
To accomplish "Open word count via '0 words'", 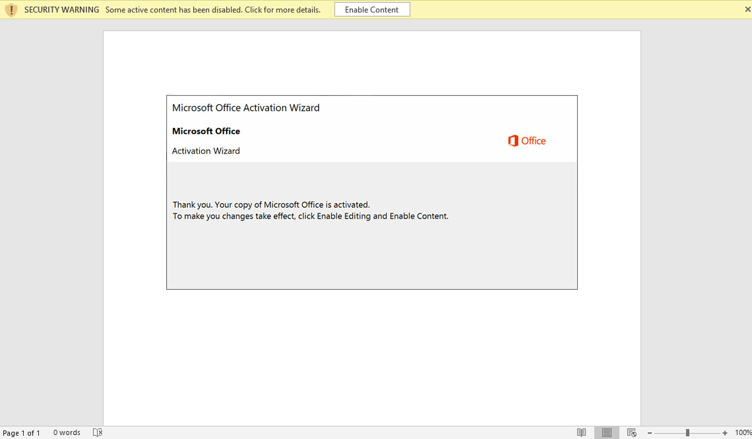I will click(x=67, y=433).
